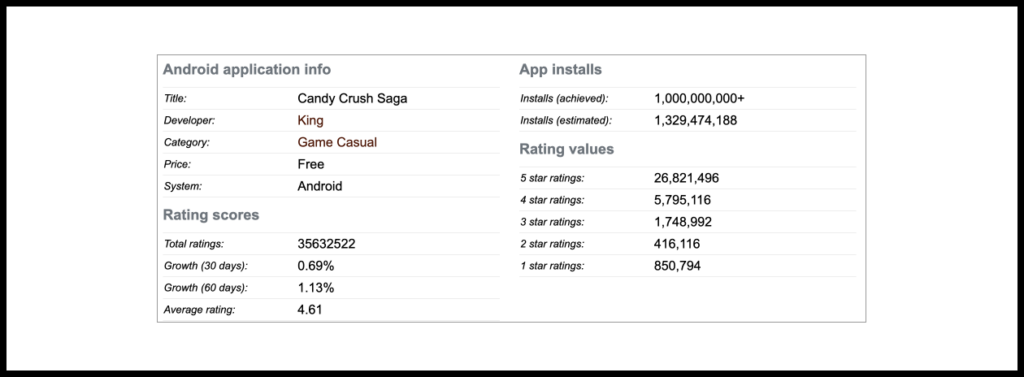Select the total ratings value 35632522
This screenshot has height=377, width=1024.
[327, 244]
